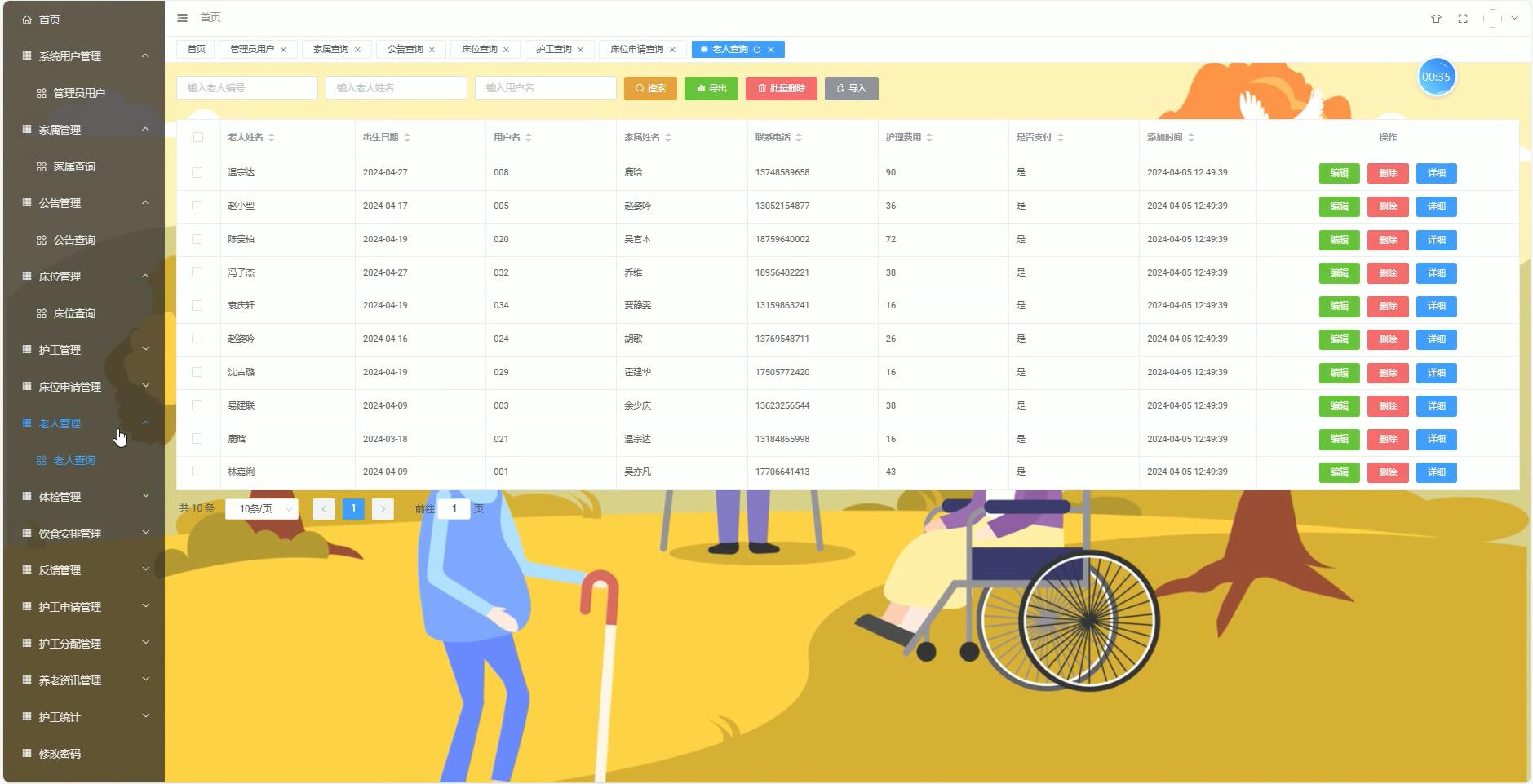Check the row for 赵小型
1533x784 pixels.
(x=197, y=206)
